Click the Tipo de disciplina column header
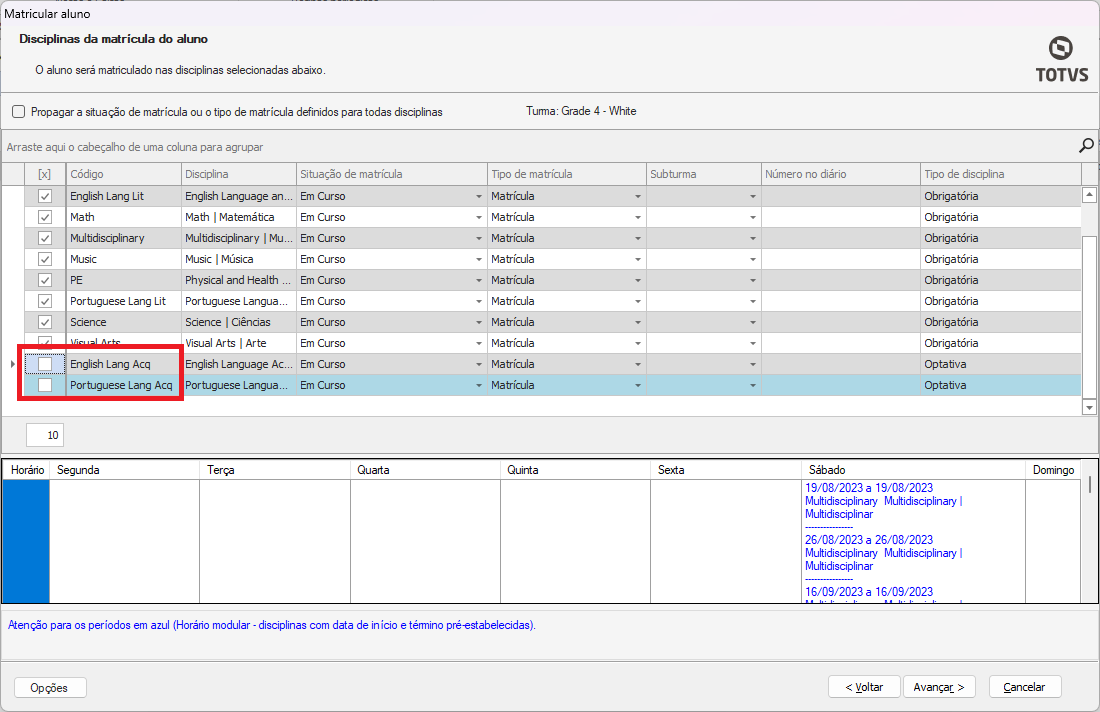This screenshot has width=1100, height=712. click(x=1000, y=174)
